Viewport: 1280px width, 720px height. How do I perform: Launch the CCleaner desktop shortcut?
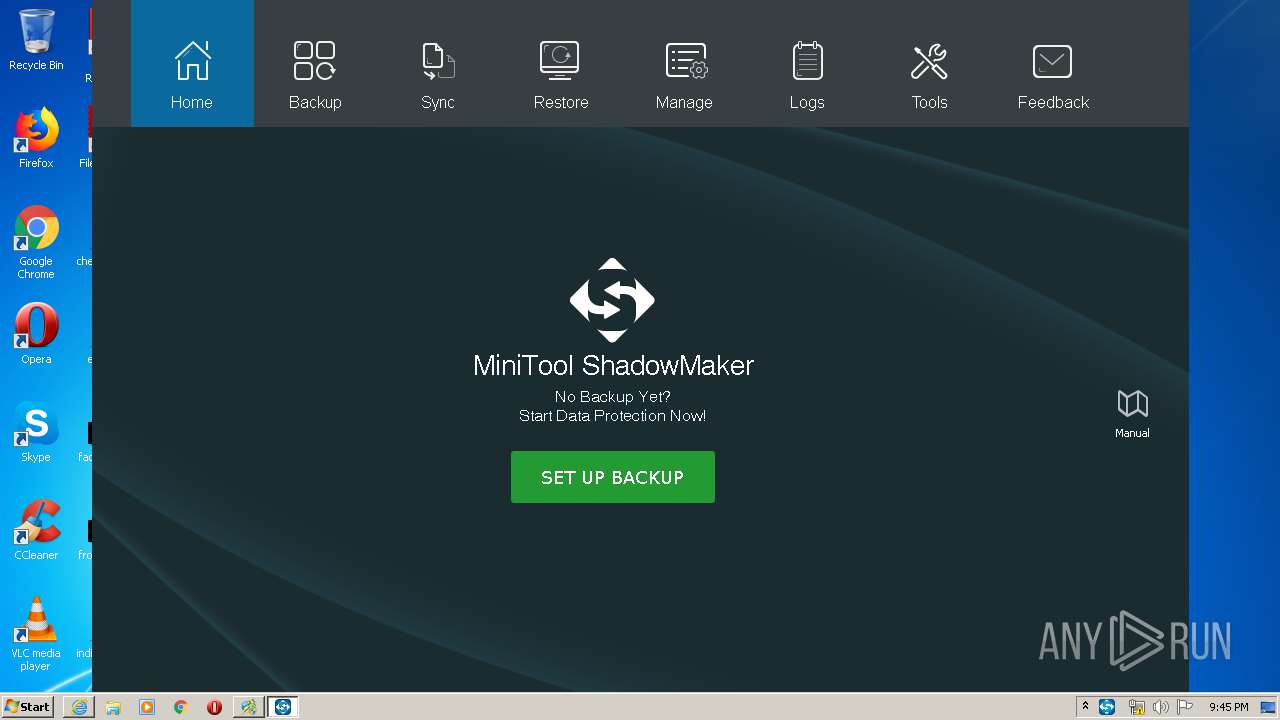(x=36, y=530)
